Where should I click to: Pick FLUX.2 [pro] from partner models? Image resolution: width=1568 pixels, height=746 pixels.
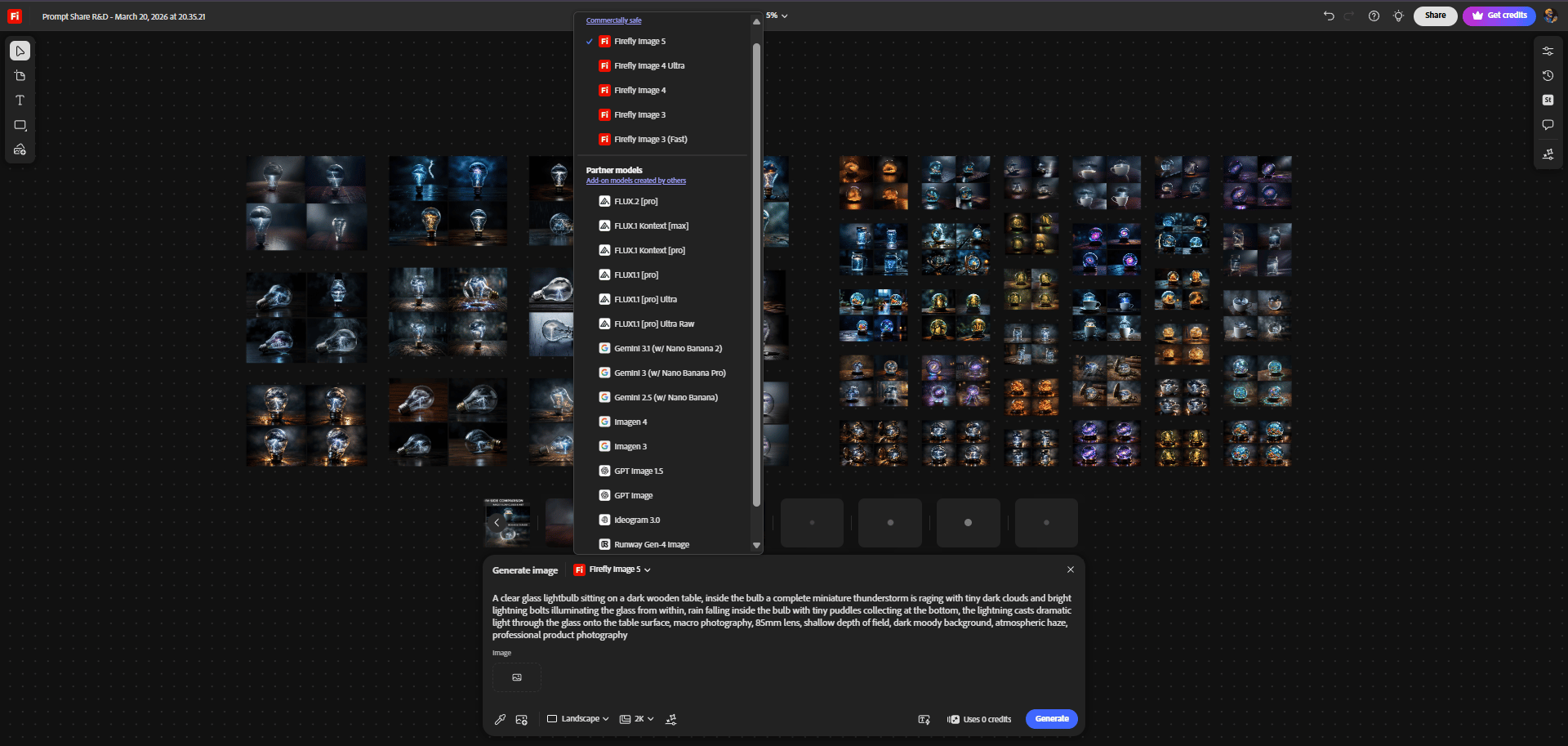tap(635, 202)
